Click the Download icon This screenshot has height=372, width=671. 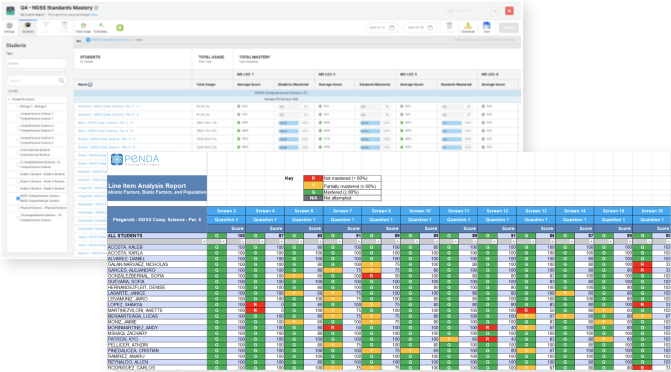pos(468,27)
